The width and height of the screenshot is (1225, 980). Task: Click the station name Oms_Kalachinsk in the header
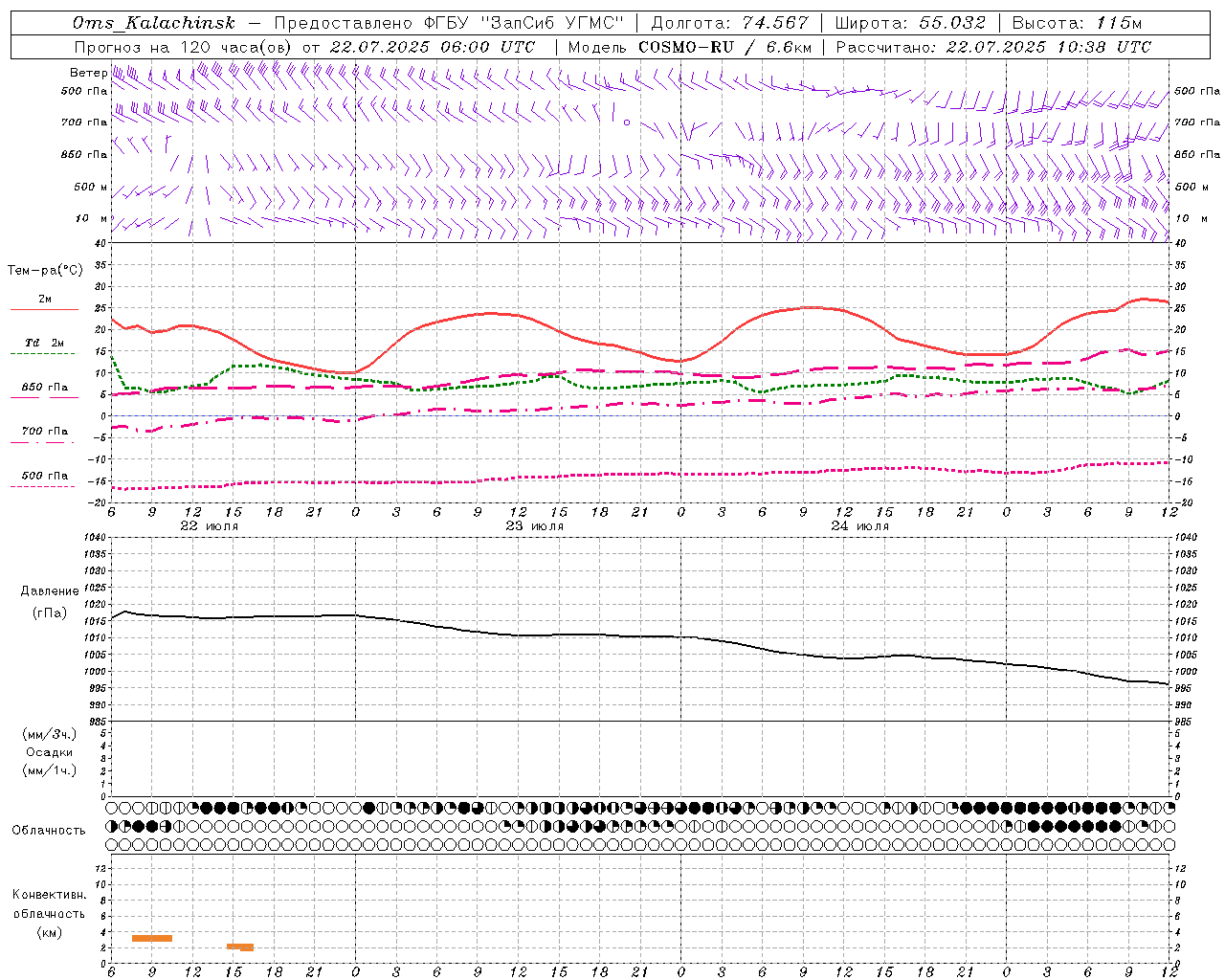pyautogui.click(x=153, y=23)
